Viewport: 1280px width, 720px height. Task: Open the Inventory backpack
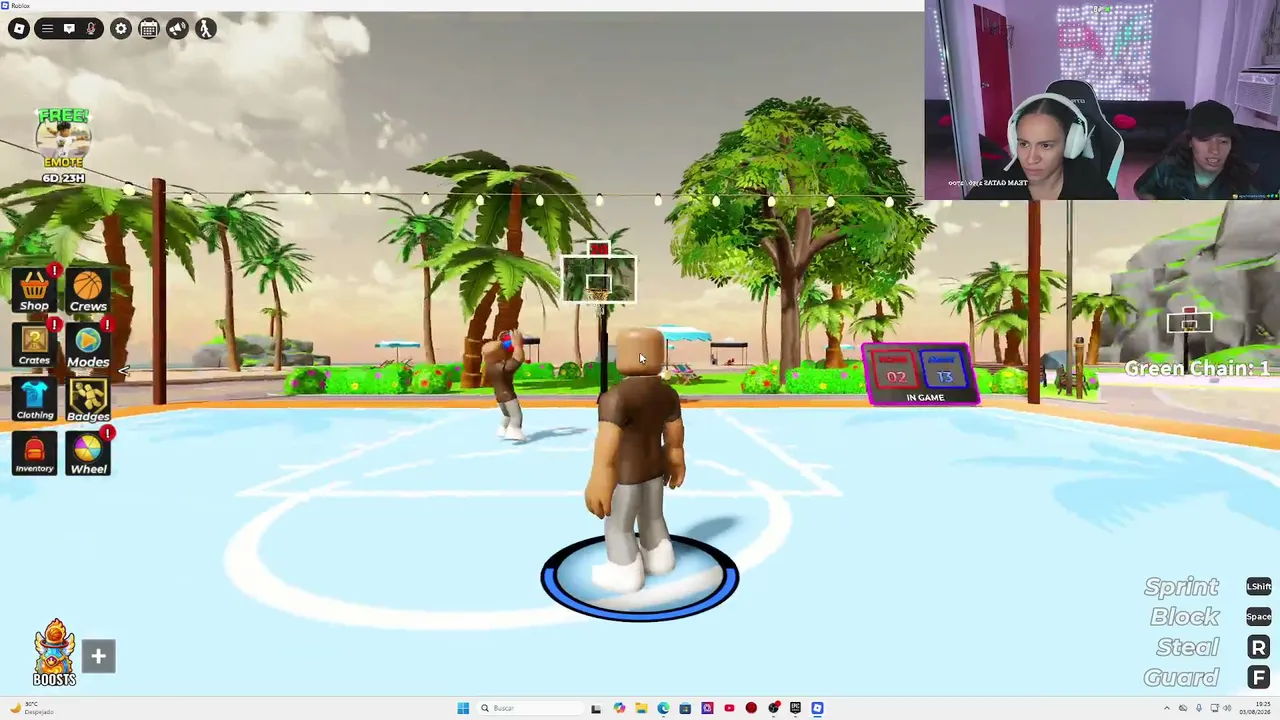(34, 453)
